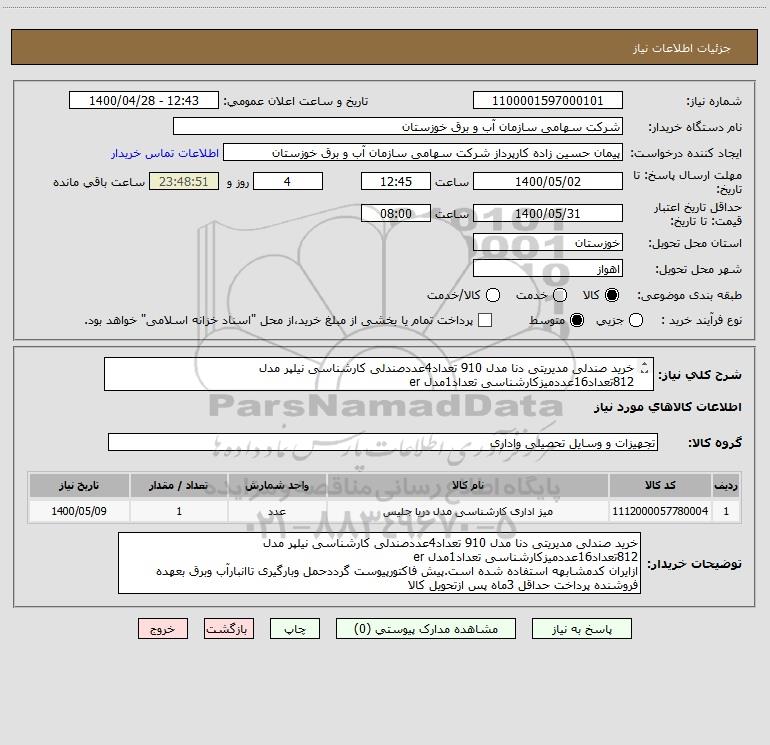Image resolution: width=770 pixels, height=745 pixels.
Task: Click the page title جزئیات اطلاعات نیاز
Action: (x=681, y=48)
